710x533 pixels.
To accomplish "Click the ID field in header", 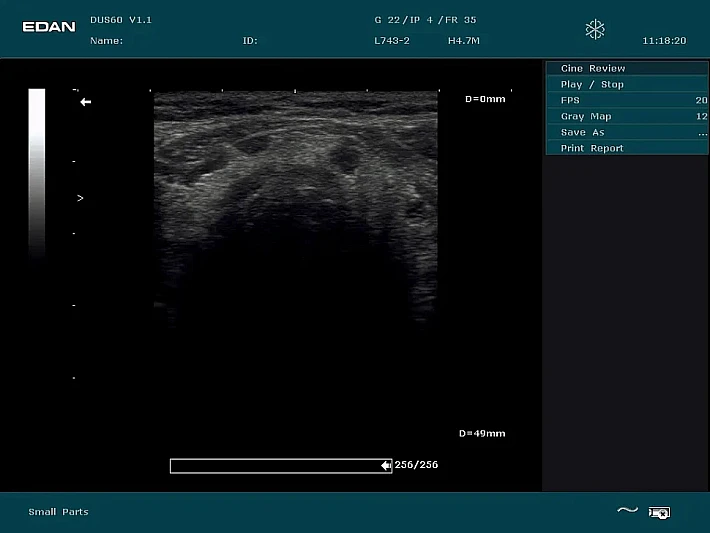I will (x=250, y=41).
